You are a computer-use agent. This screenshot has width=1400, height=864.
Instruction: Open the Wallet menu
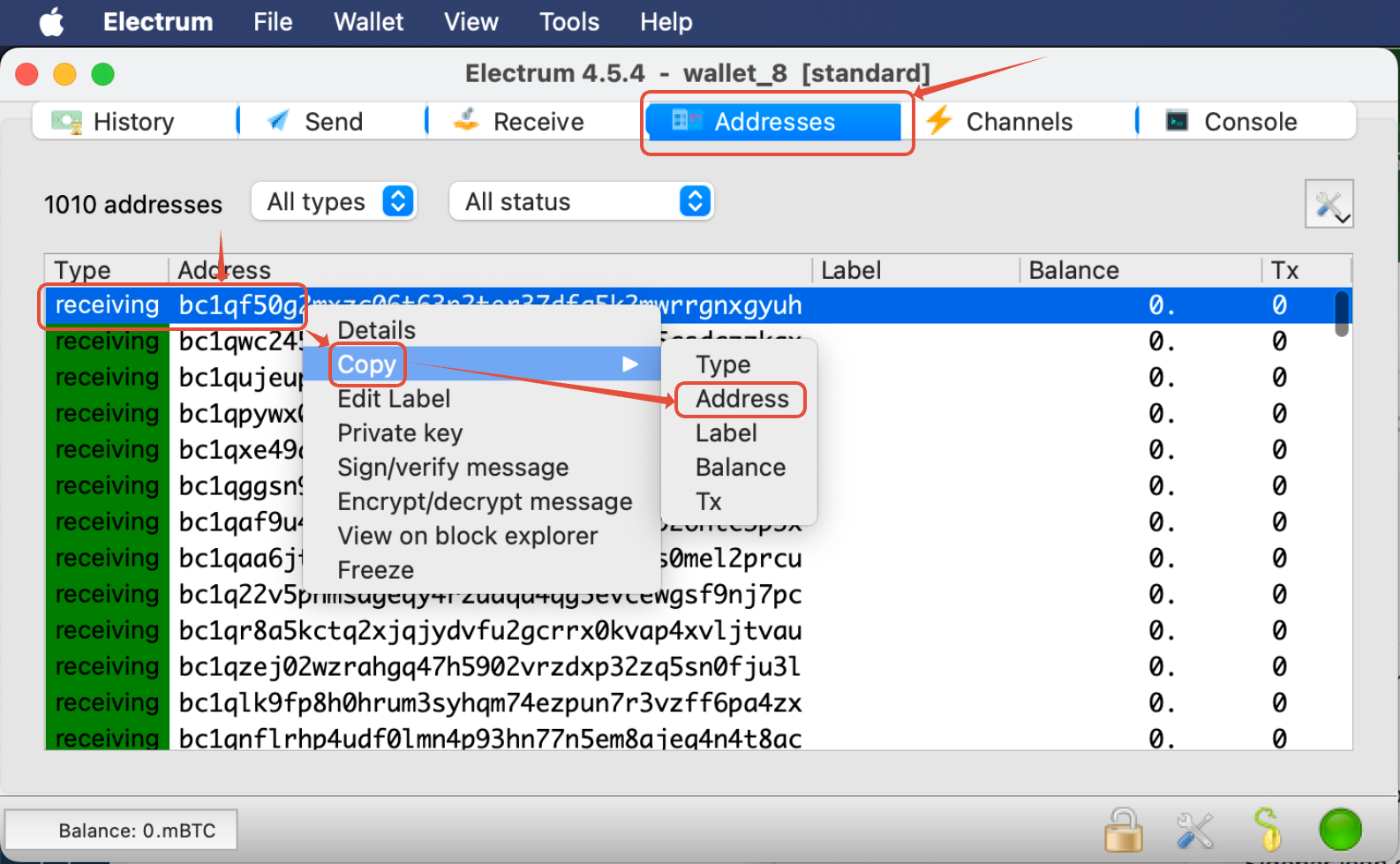pos(368,22)
